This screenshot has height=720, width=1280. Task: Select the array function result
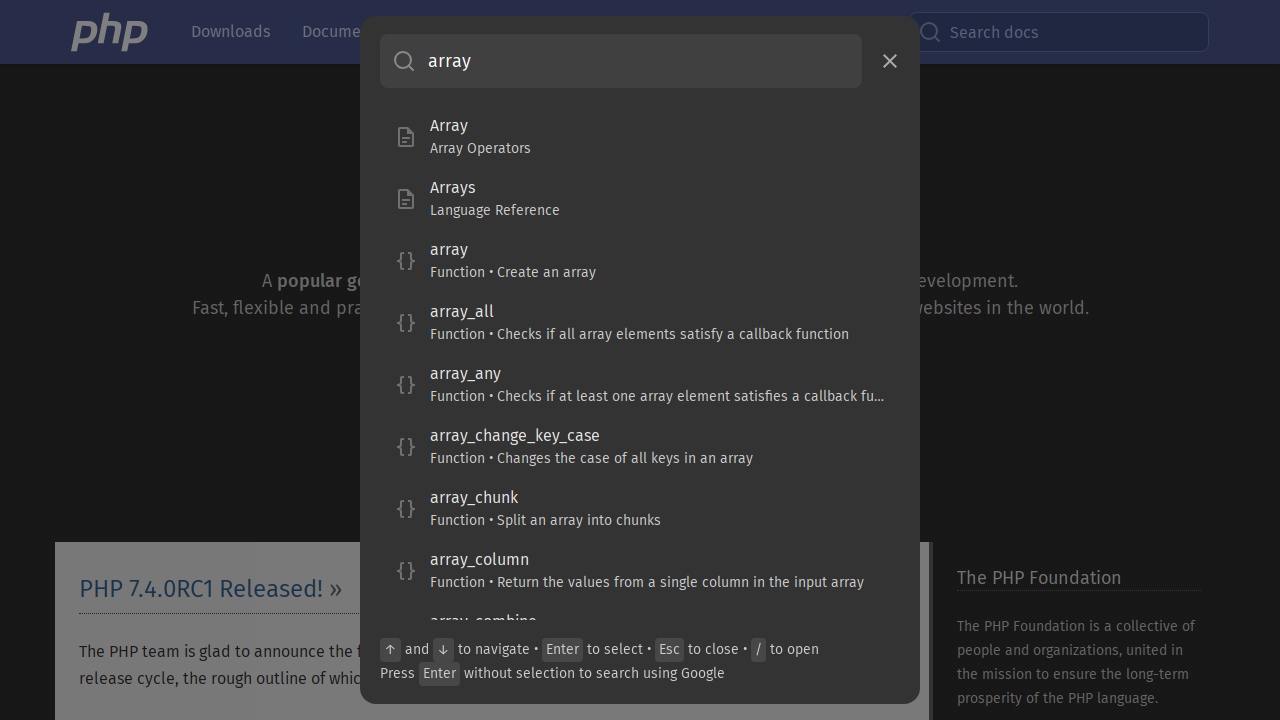[640, 260]
